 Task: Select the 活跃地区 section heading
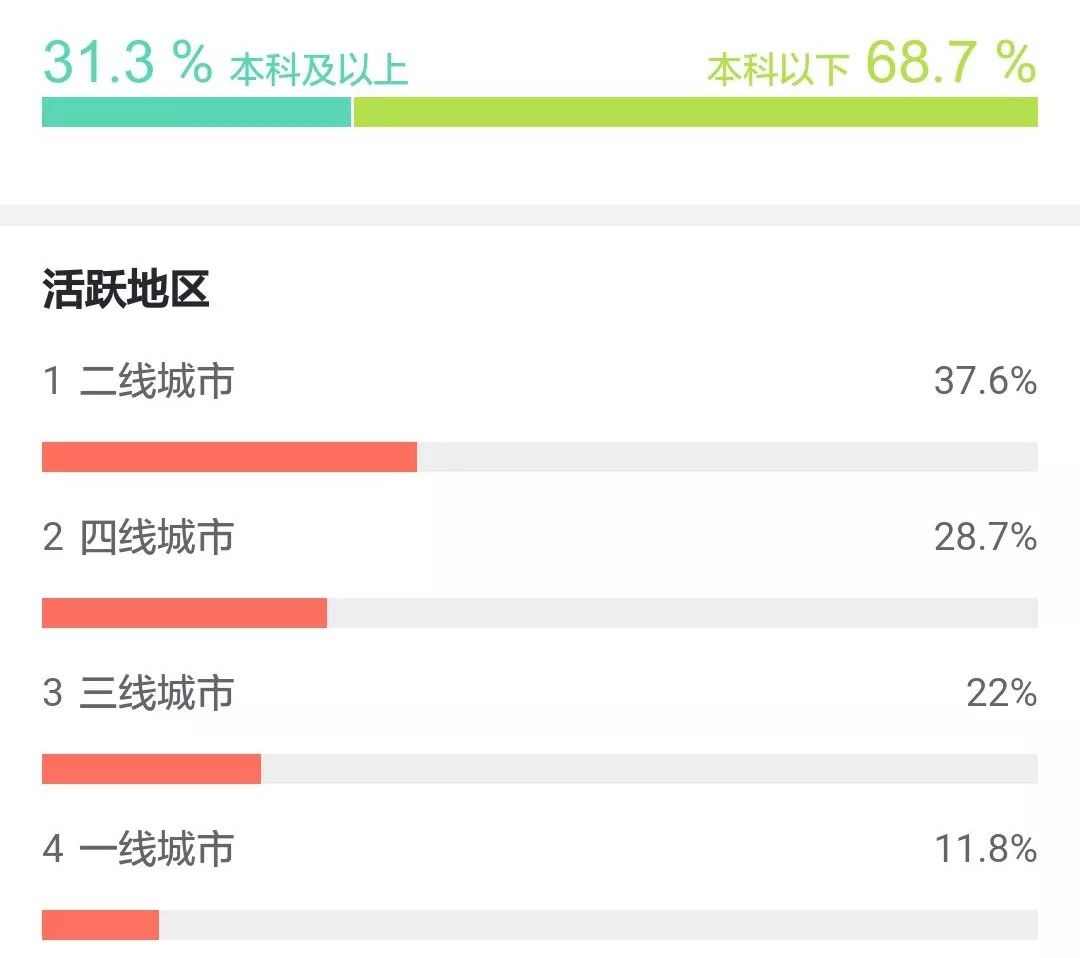126,291
